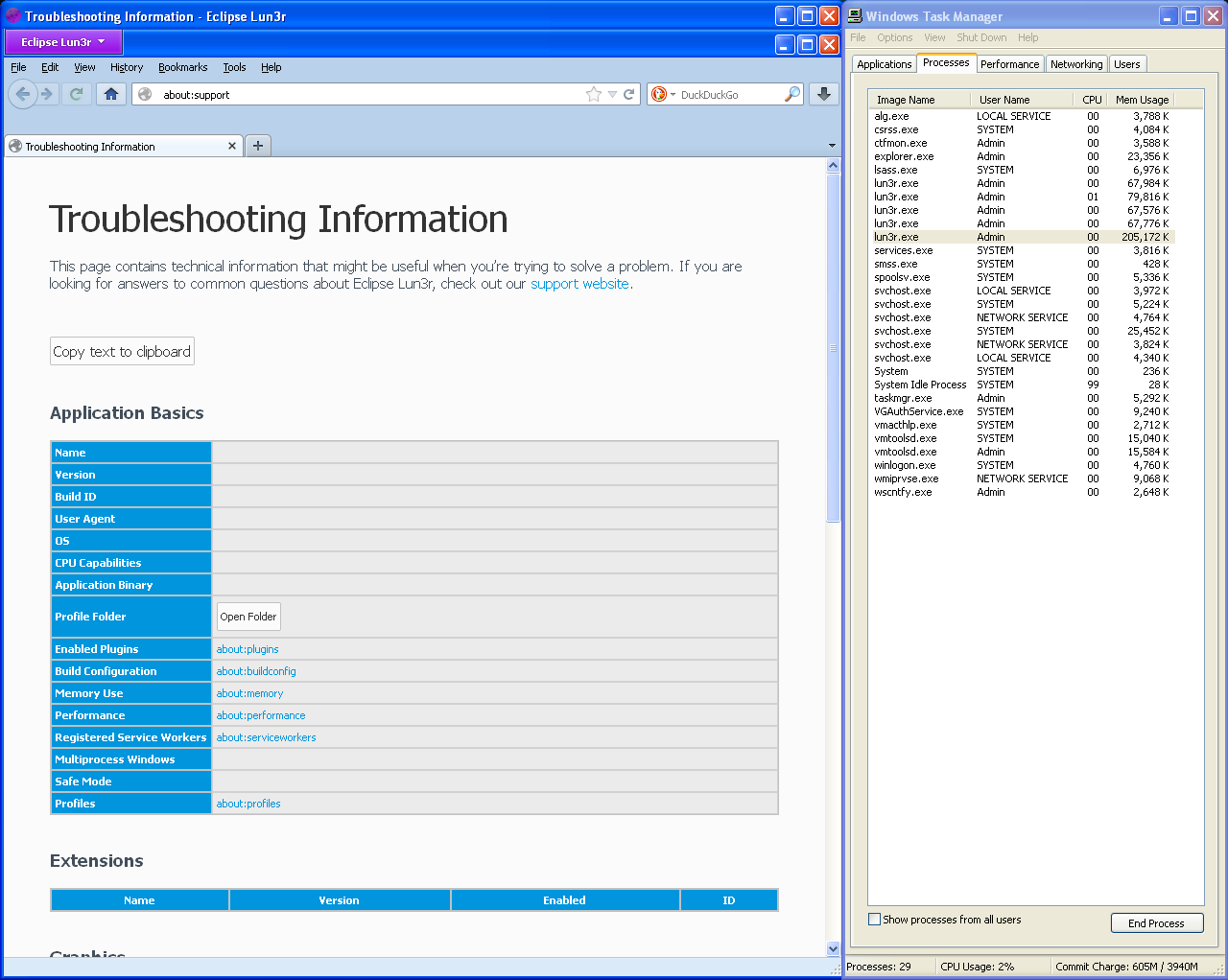1228x980 pixels.
Task: Open Task Manager Shut Down menu
Action: (x=981, y=37)
